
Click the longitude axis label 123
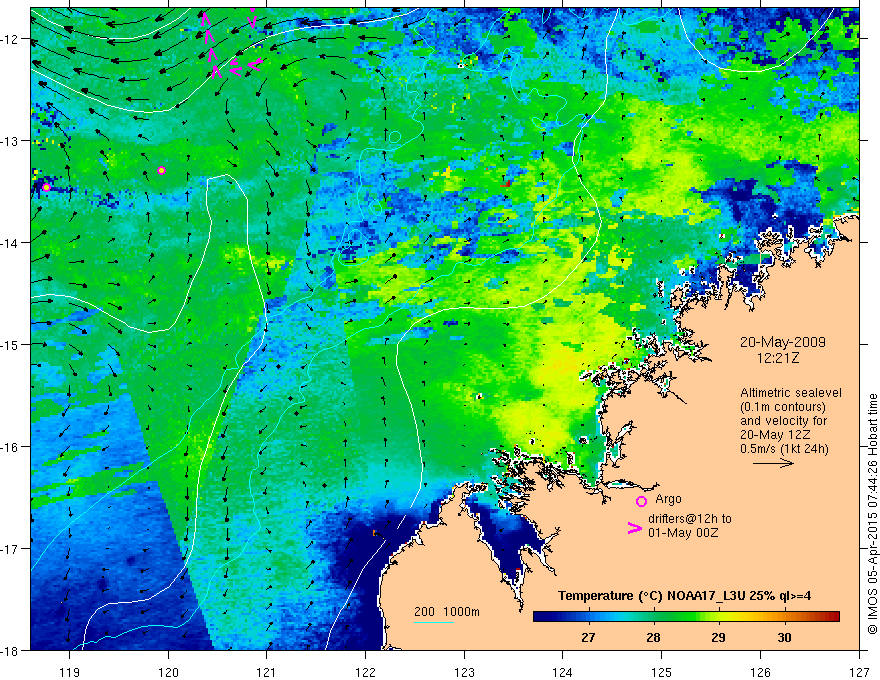[464, 673]
